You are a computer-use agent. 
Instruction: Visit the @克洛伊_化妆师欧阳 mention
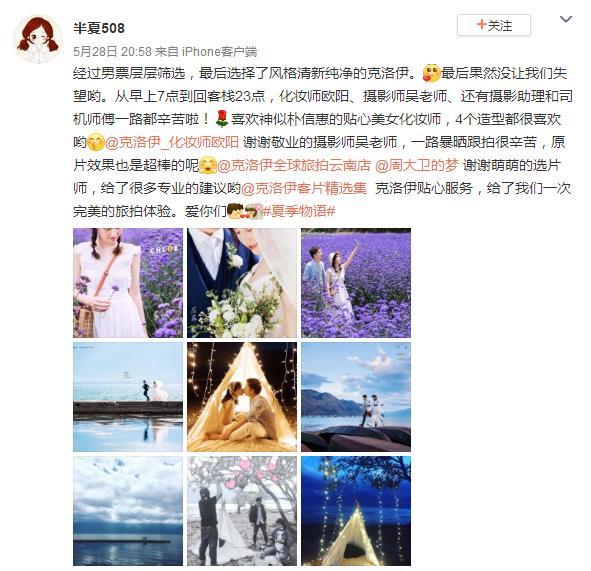coord(172,142)
